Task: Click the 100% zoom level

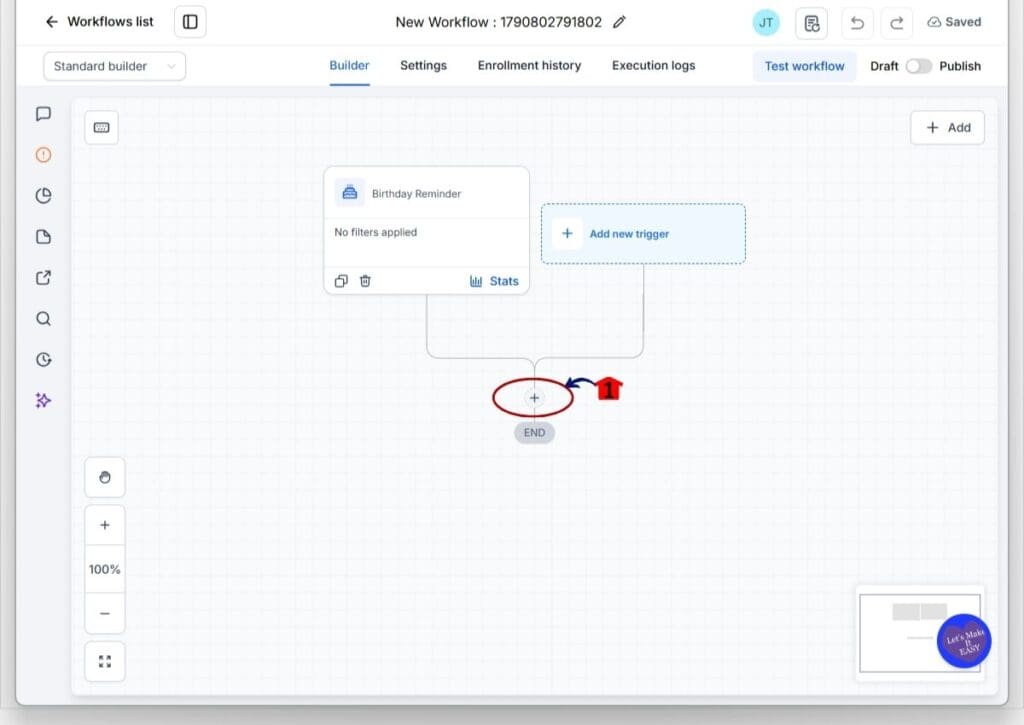Action: (x=104, y=570)
